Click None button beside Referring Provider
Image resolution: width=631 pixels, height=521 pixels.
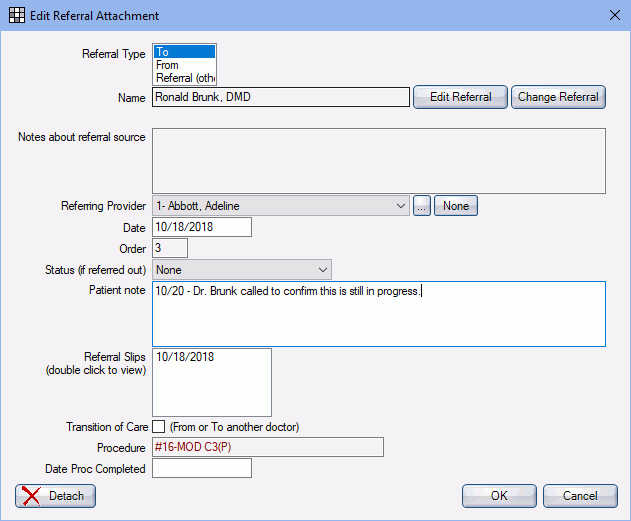[456, 206]
